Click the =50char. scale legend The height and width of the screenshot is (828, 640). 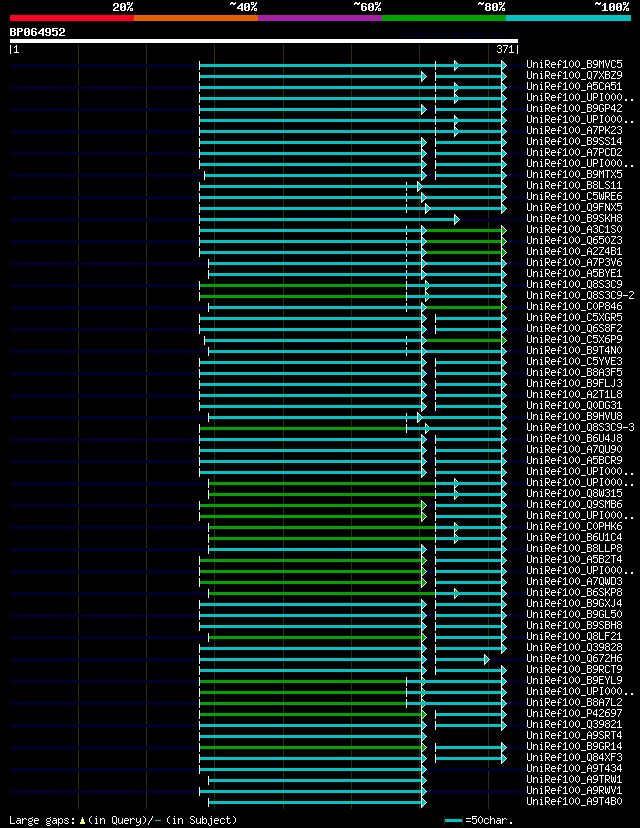coord(479,821)
